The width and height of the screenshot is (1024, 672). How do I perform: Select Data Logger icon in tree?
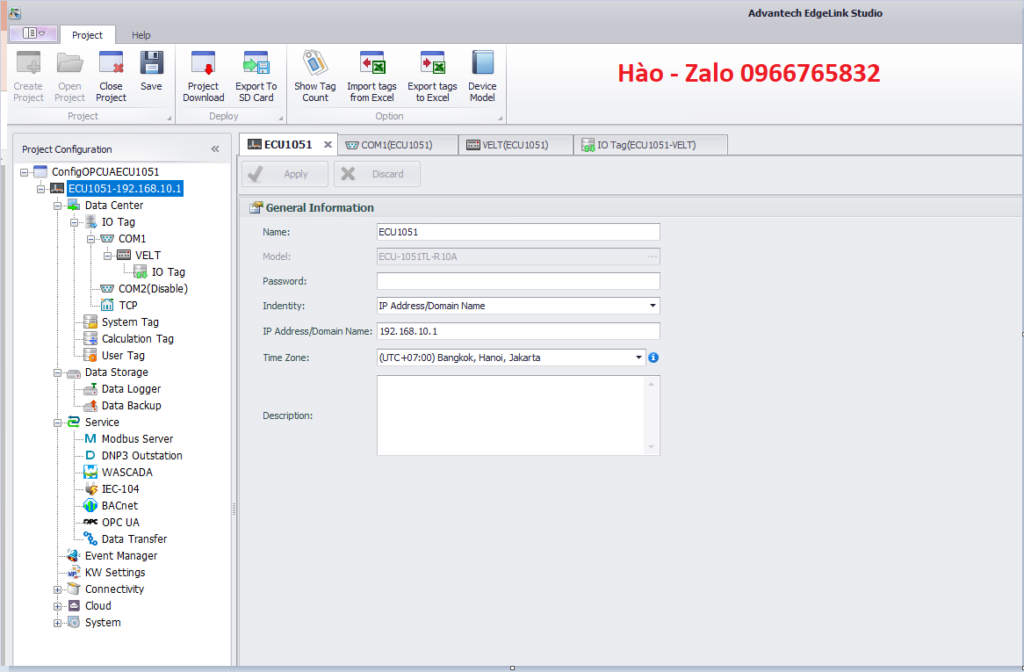coord(91,389)
